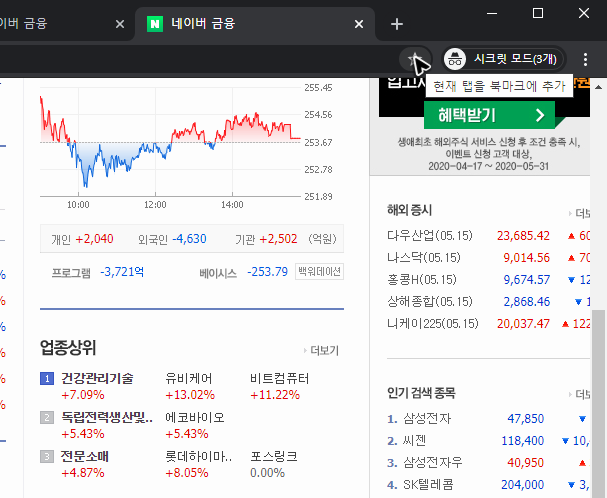Open 더보기 link beside 해외 증시
The height and width of the screenshot is (498, 607).
[581, 213]
